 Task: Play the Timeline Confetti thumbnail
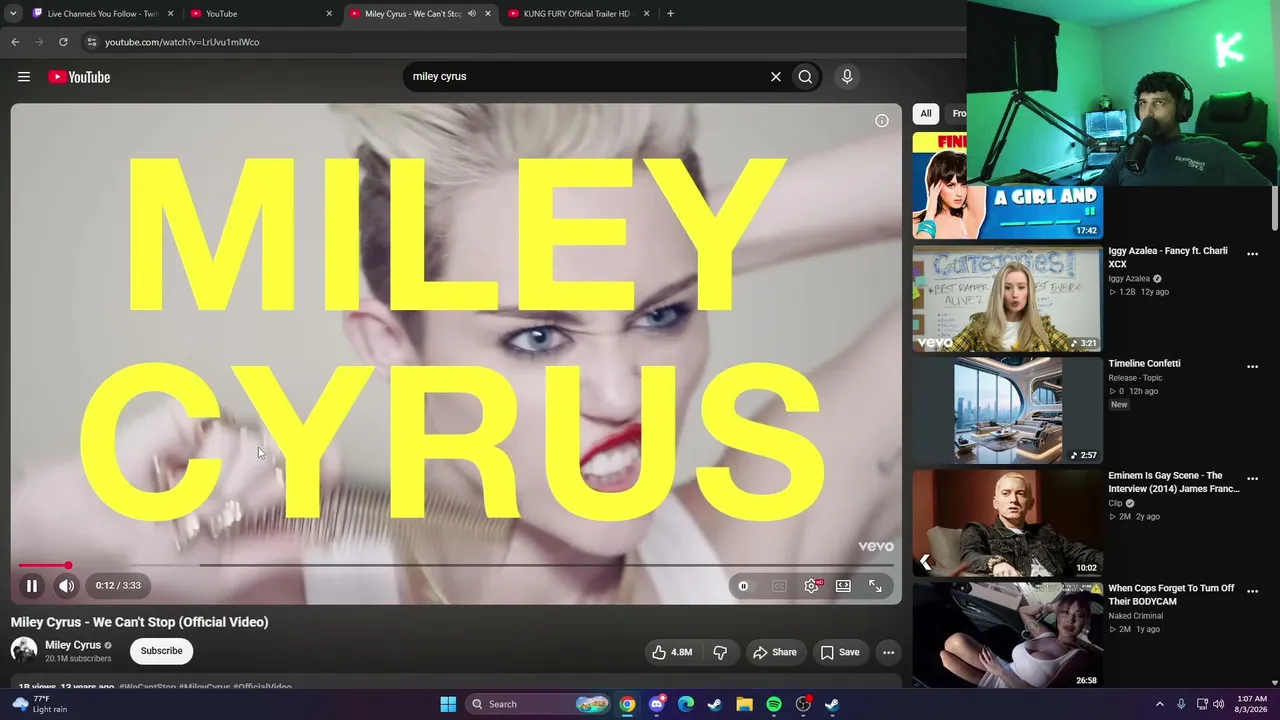(x=1007, y=410)
